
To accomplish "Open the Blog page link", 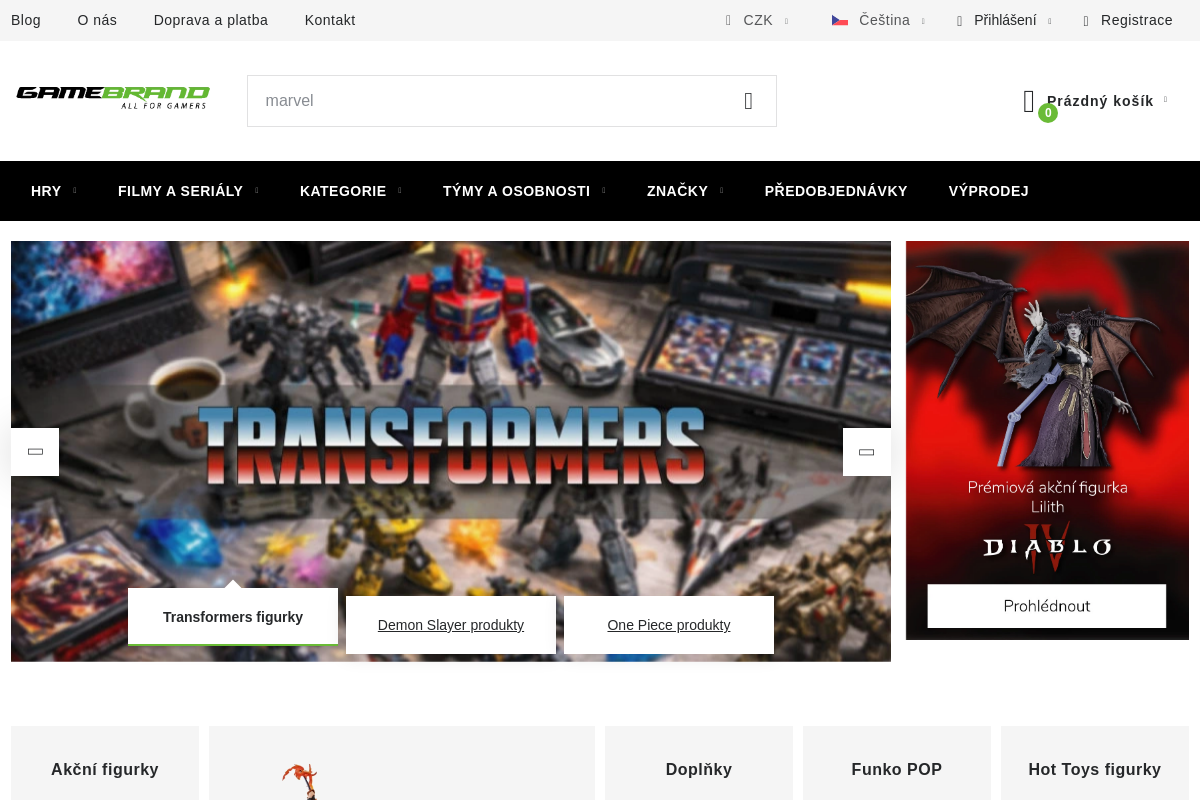I will click(25, 20).
